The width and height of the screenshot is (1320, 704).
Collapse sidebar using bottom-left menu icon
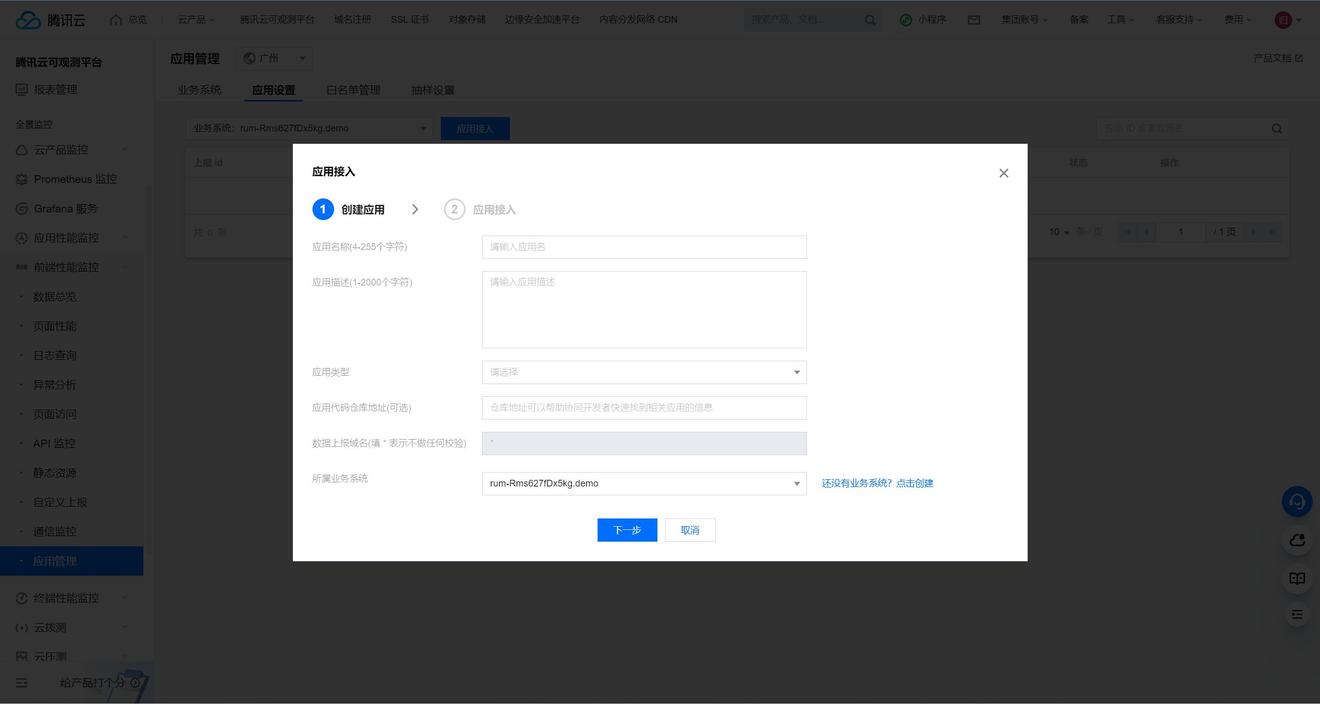(x=22, y=682)
